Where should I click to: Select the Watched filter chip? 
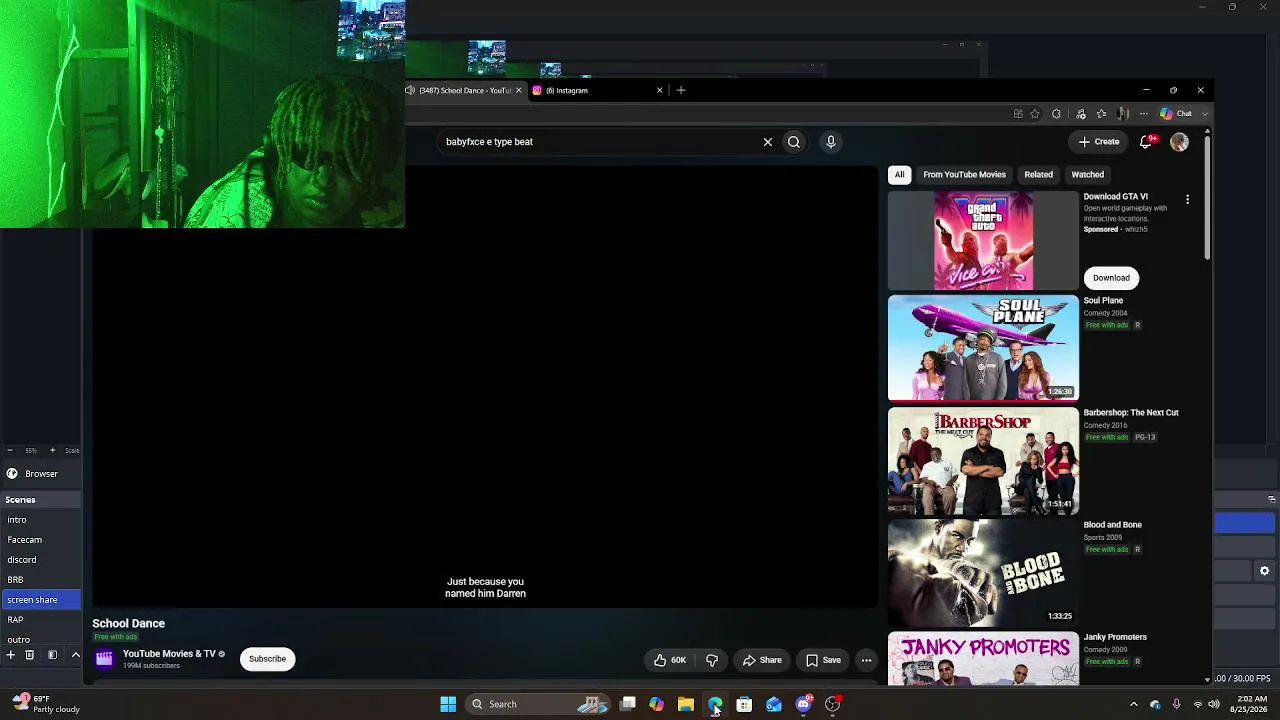[1088, 175]
